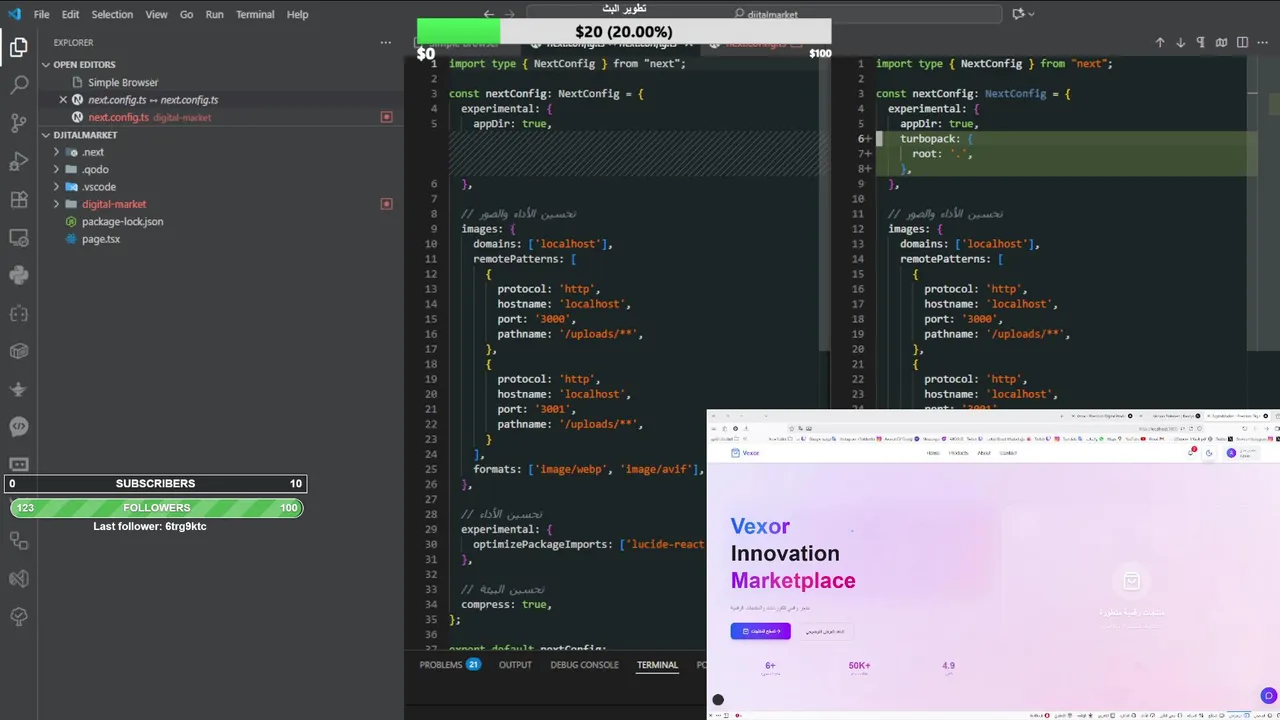Open the Remote Explorer view

tap(19, 237)
